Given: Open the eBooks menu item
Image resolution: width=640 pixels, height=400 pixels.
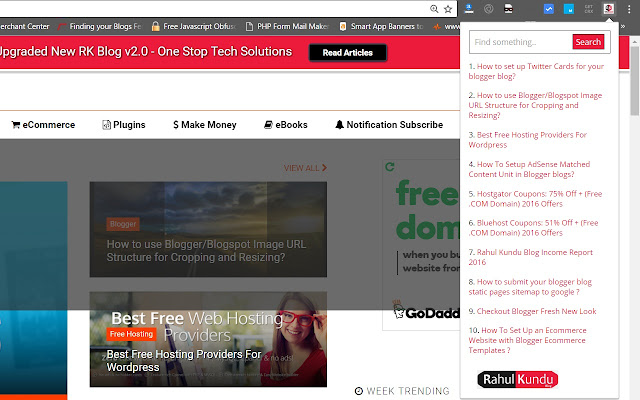Looking at the screenshot, I should [x=286, y=125].
